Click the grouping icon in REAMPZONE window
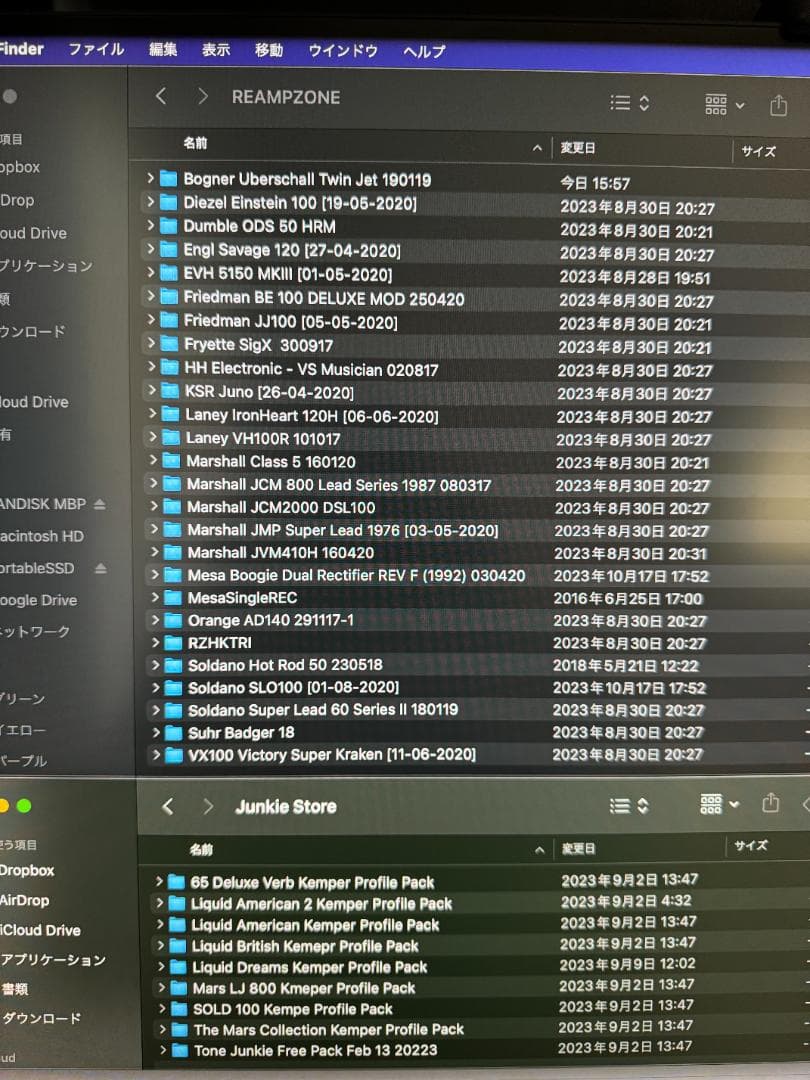The height and width of the screenshot is (1080, 810). click(713, 104)
